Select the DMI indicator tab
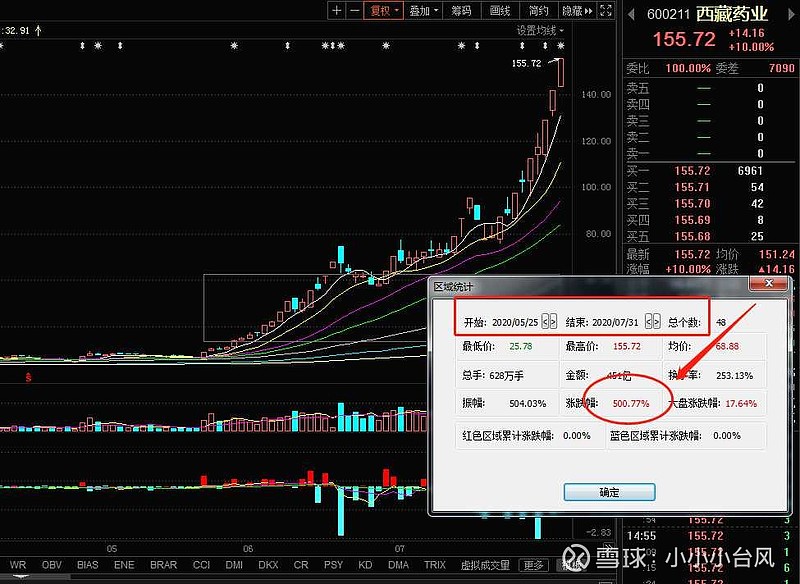The width and height of the screenshot is (800, 584). (x=234, y=565)
